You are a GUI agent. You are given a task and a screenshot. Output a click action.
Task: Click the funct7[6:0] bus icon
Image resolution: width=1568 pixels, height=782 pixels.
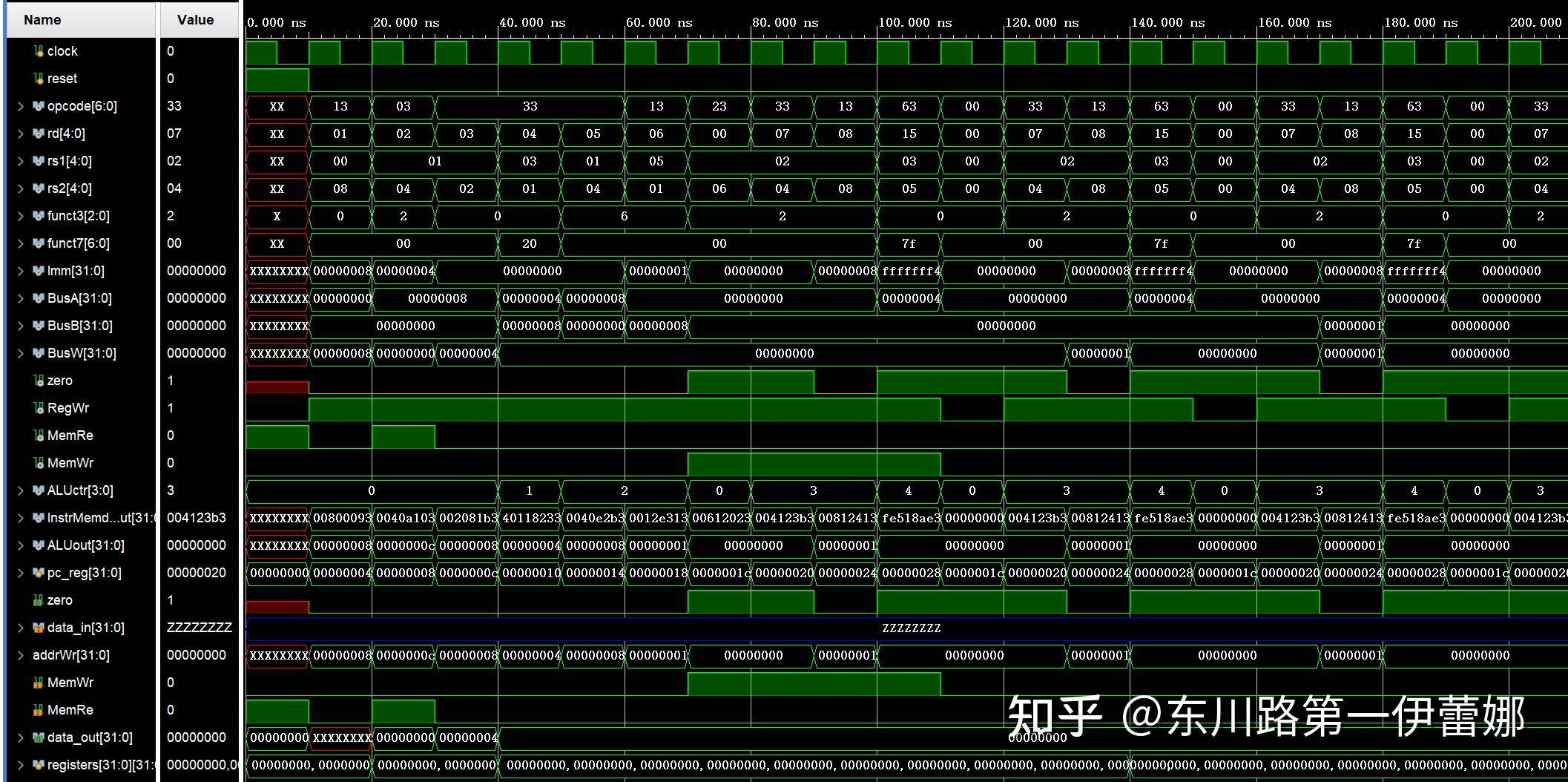coord(39,243)
